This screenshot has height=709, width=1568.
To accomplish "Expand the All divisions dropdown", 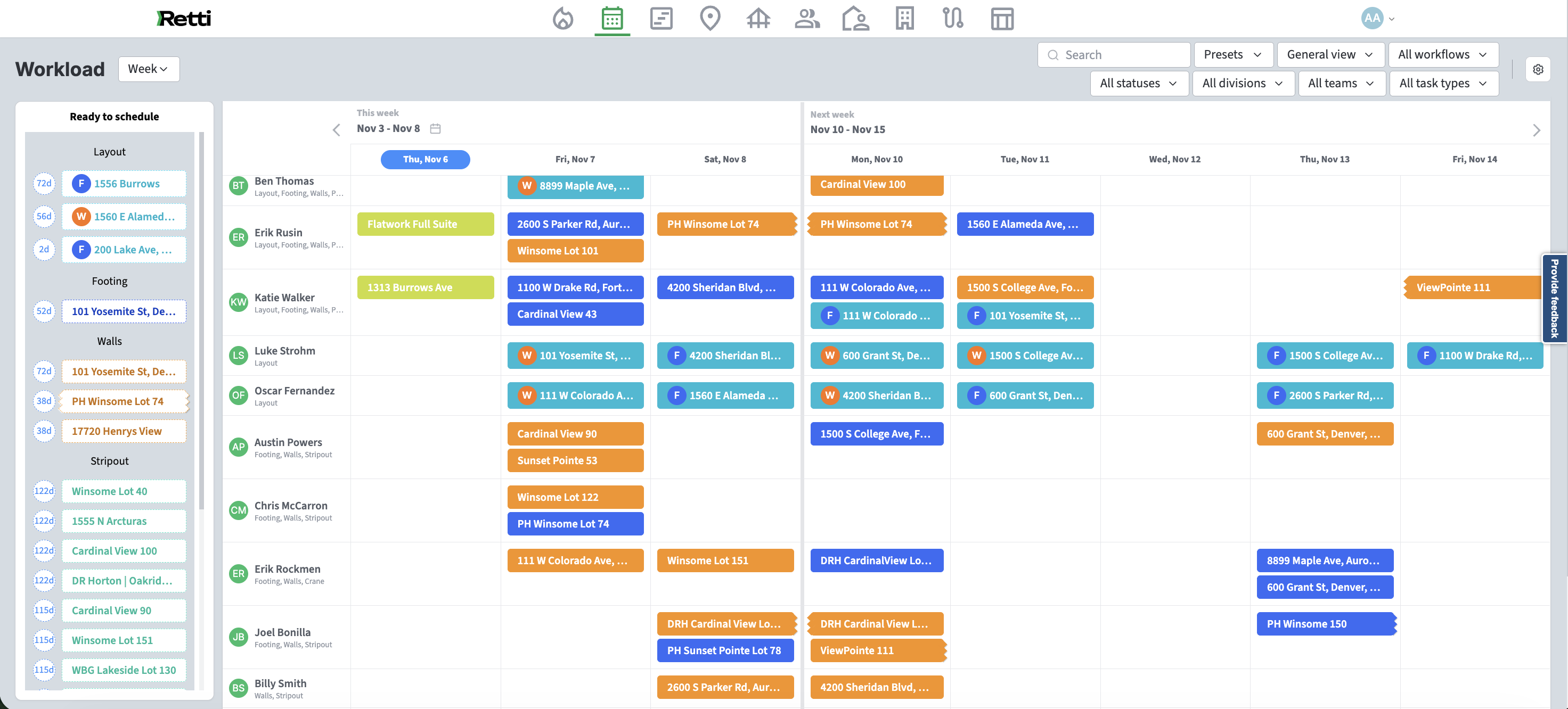I will [x=1243, y=84].
